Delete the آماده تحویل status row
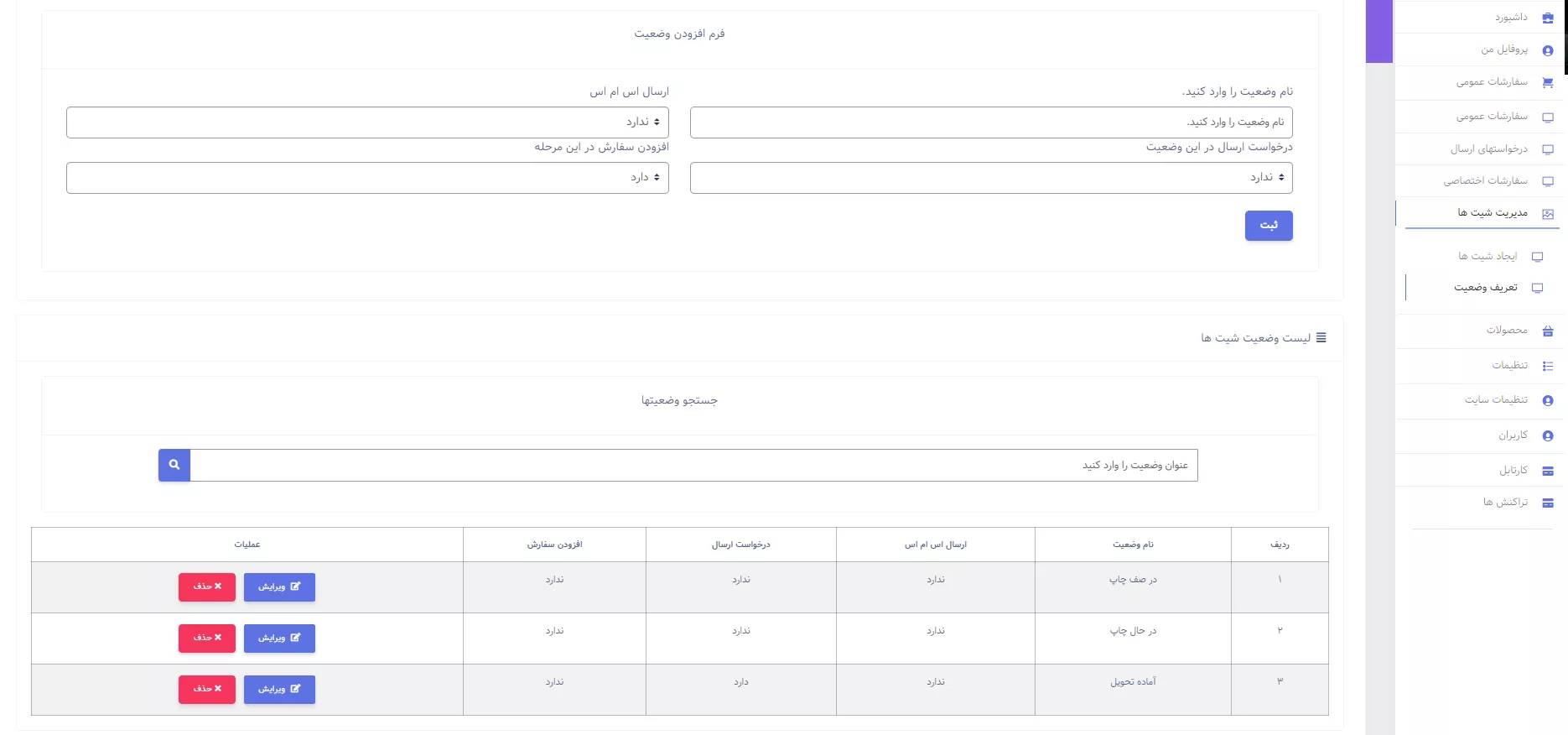 [207, 690]
